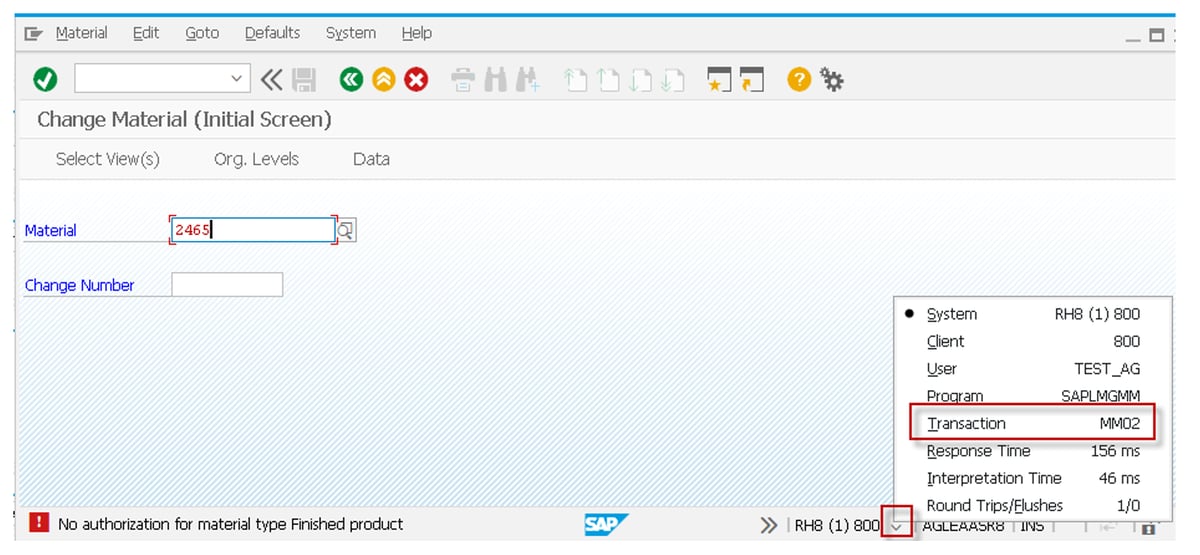Click the Find binoculars icon

coord(495,80)
